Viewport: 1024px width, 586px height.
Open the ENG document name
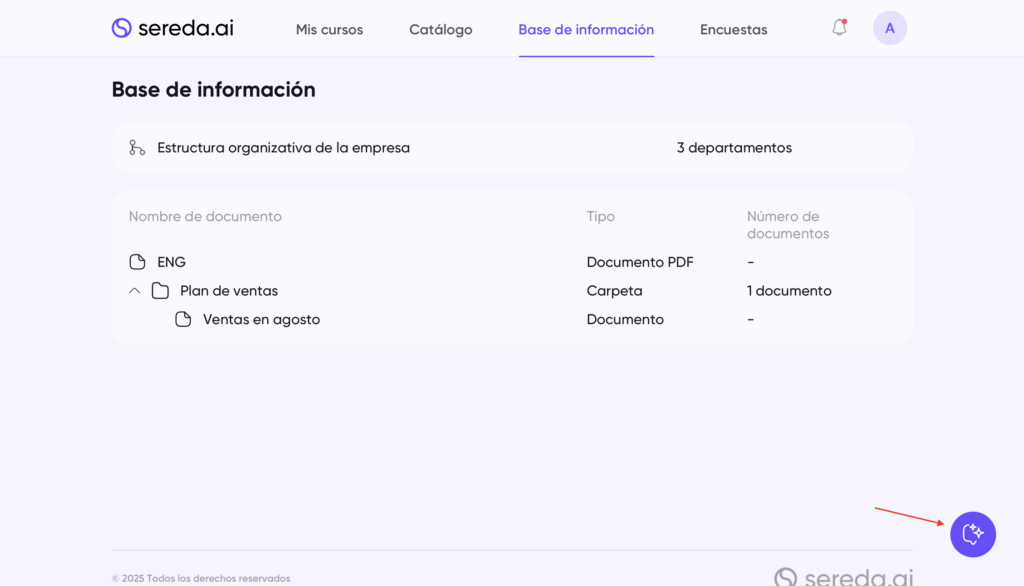point(172,262)
